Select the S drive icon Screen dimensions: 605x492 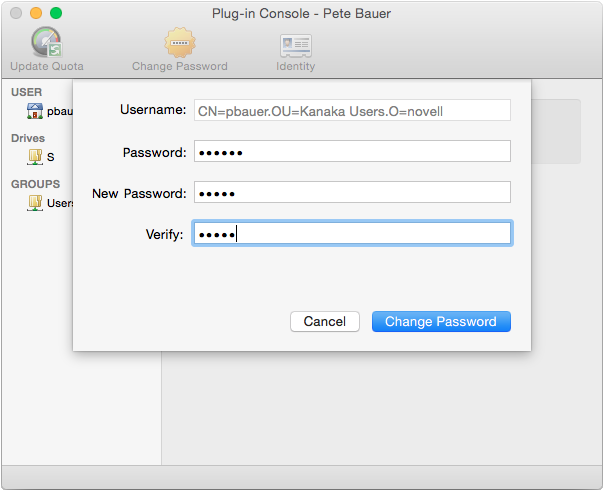35,157
